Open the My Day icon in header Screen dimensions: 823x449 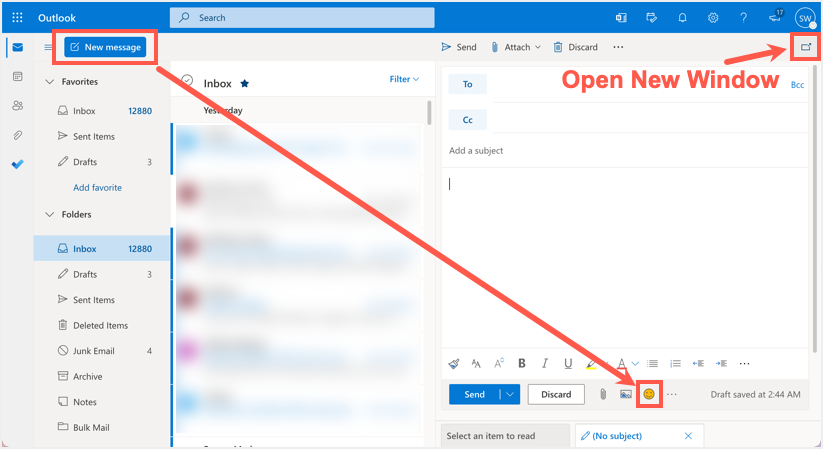(651, 17)
